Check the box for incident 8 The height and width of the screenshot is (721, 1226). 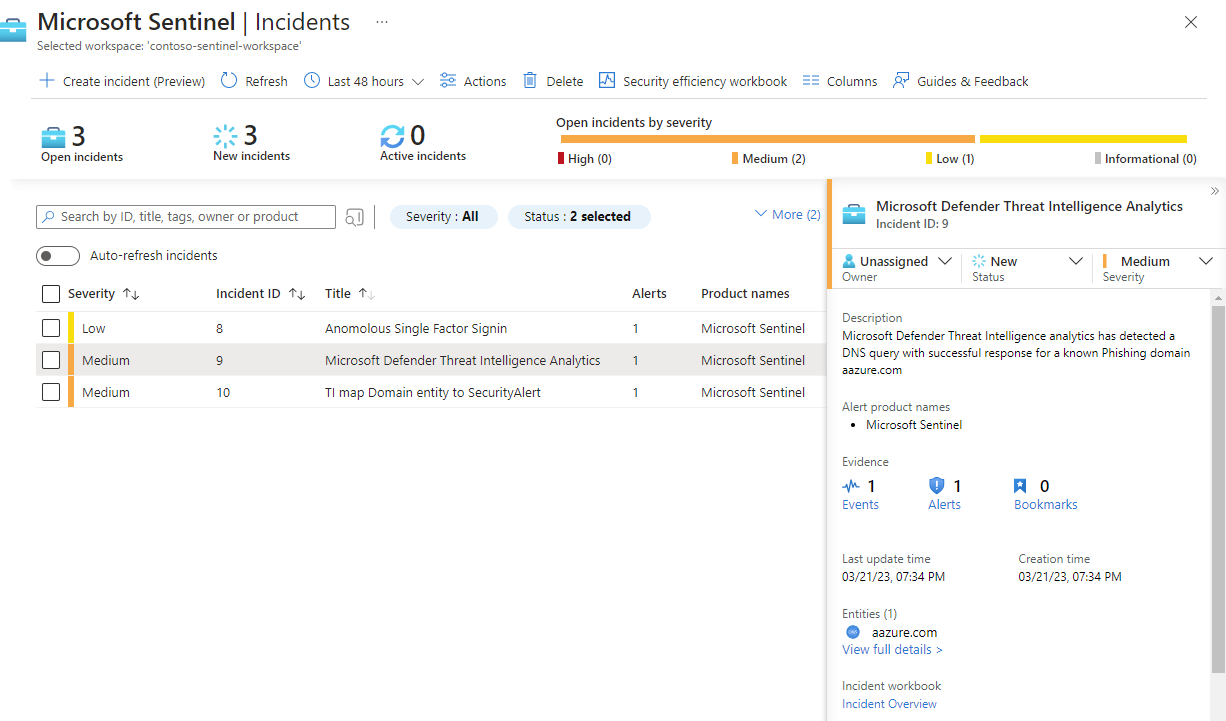(51, 328)
